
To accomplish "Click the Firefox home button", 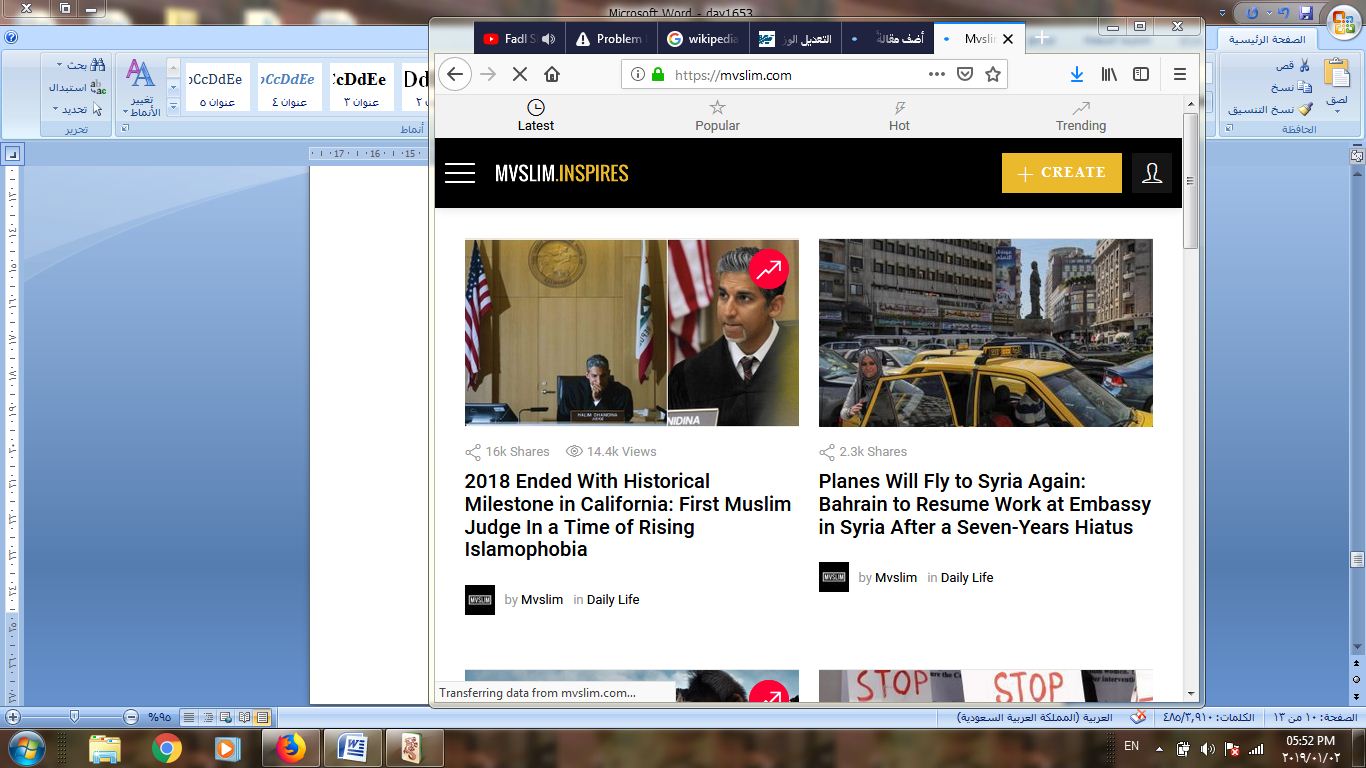I will tap(552, 75).
